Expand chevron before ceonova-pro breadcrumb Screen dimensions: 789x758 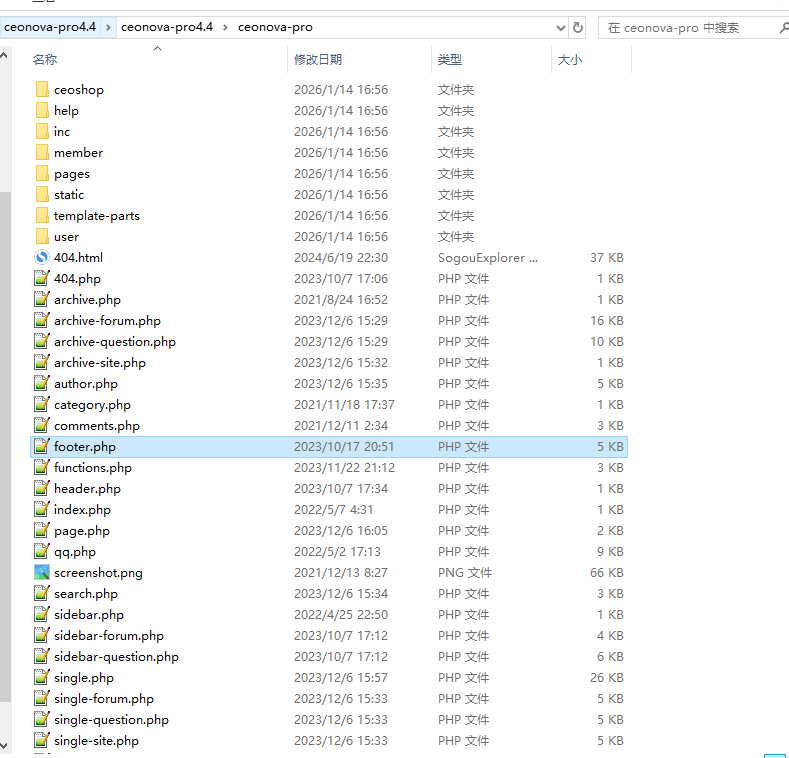[x=225, y=27]
